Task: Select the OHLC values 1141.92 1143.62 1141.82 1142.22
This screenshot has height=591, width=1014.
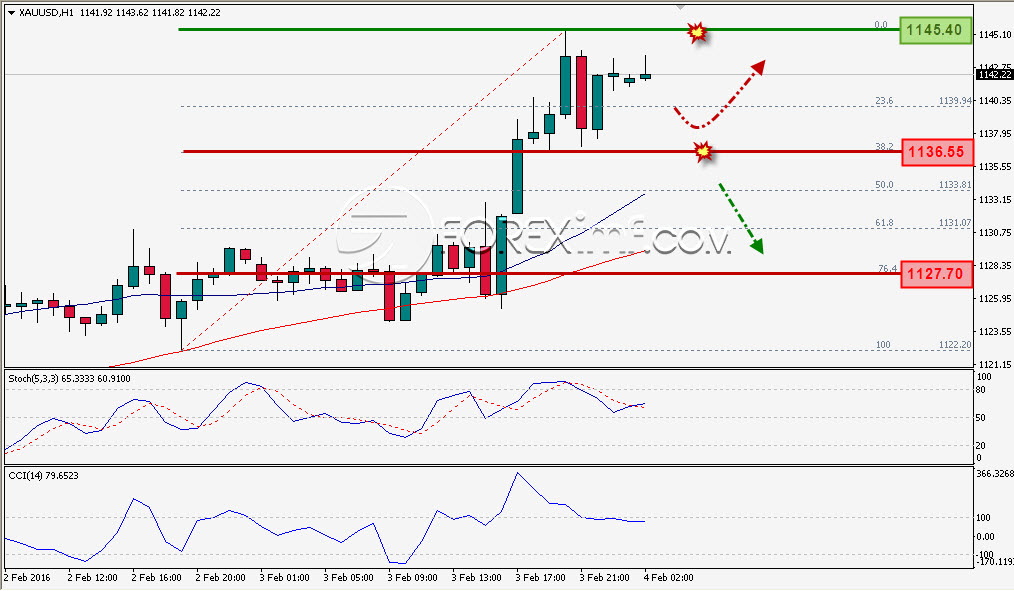Action: click(150, 13)
